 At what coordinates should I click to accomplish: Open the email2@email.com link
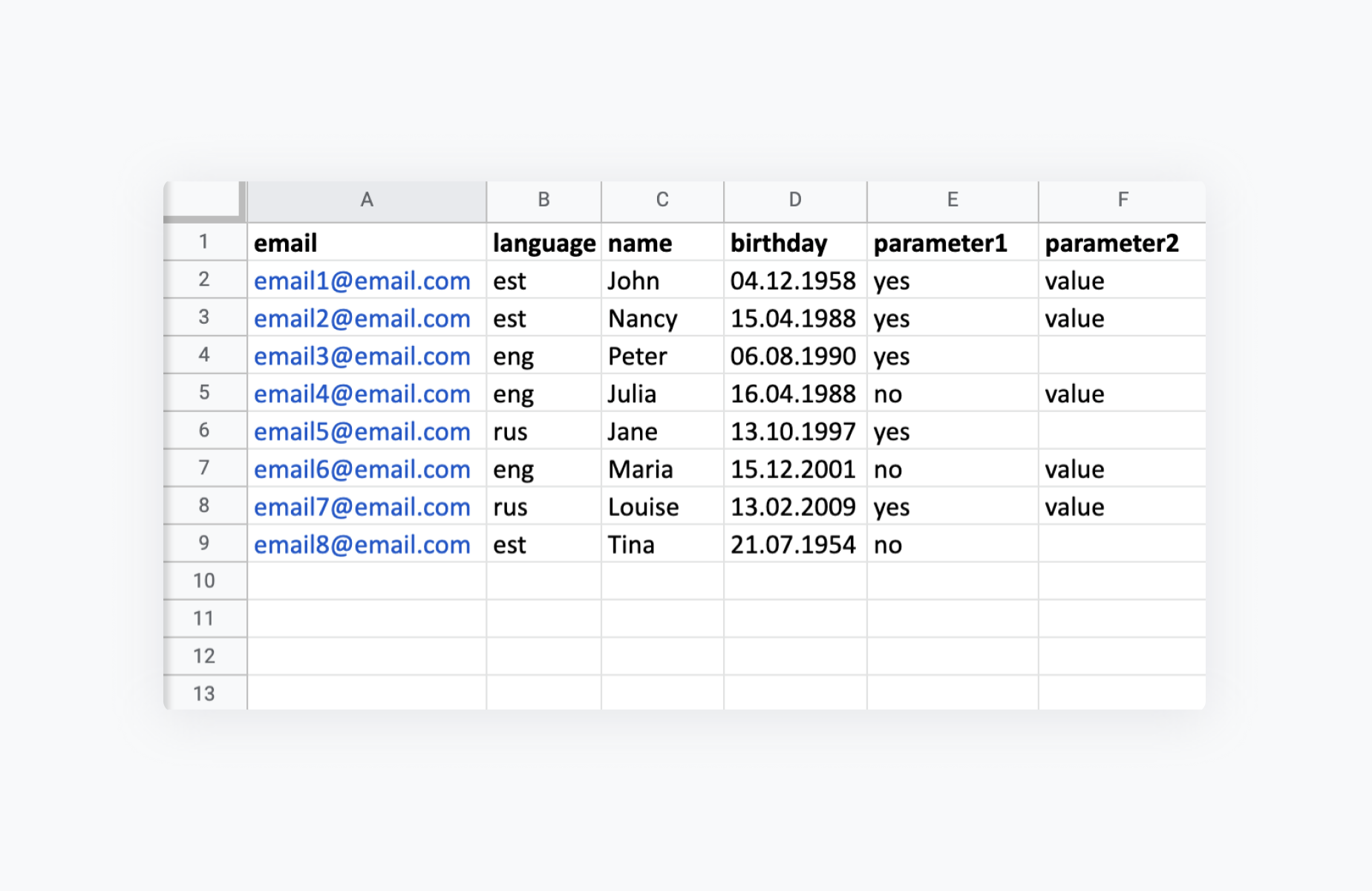[x=362, y=319]
